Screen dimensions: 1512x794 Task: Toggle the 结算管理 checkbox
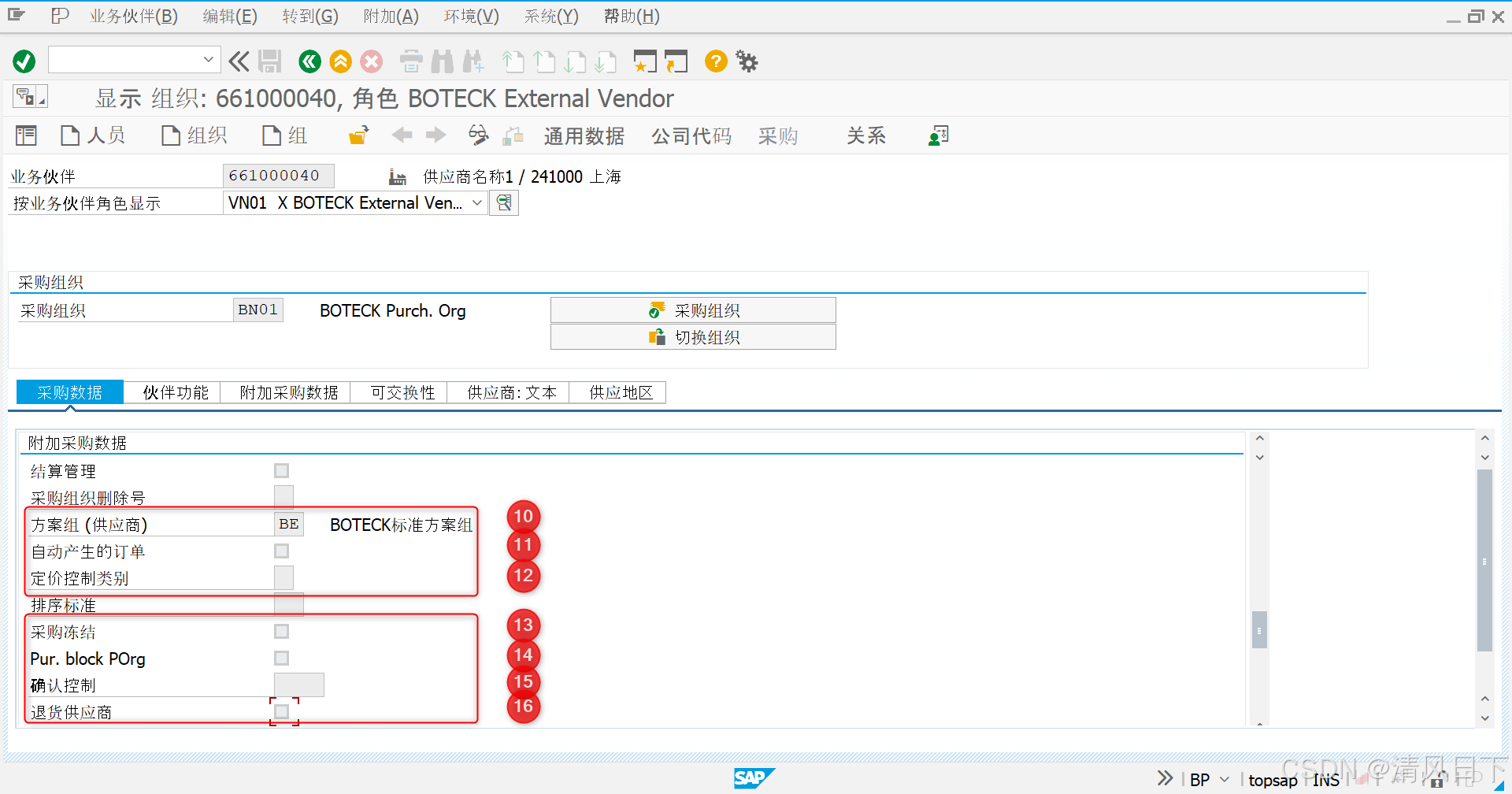[x=281, y=471]
